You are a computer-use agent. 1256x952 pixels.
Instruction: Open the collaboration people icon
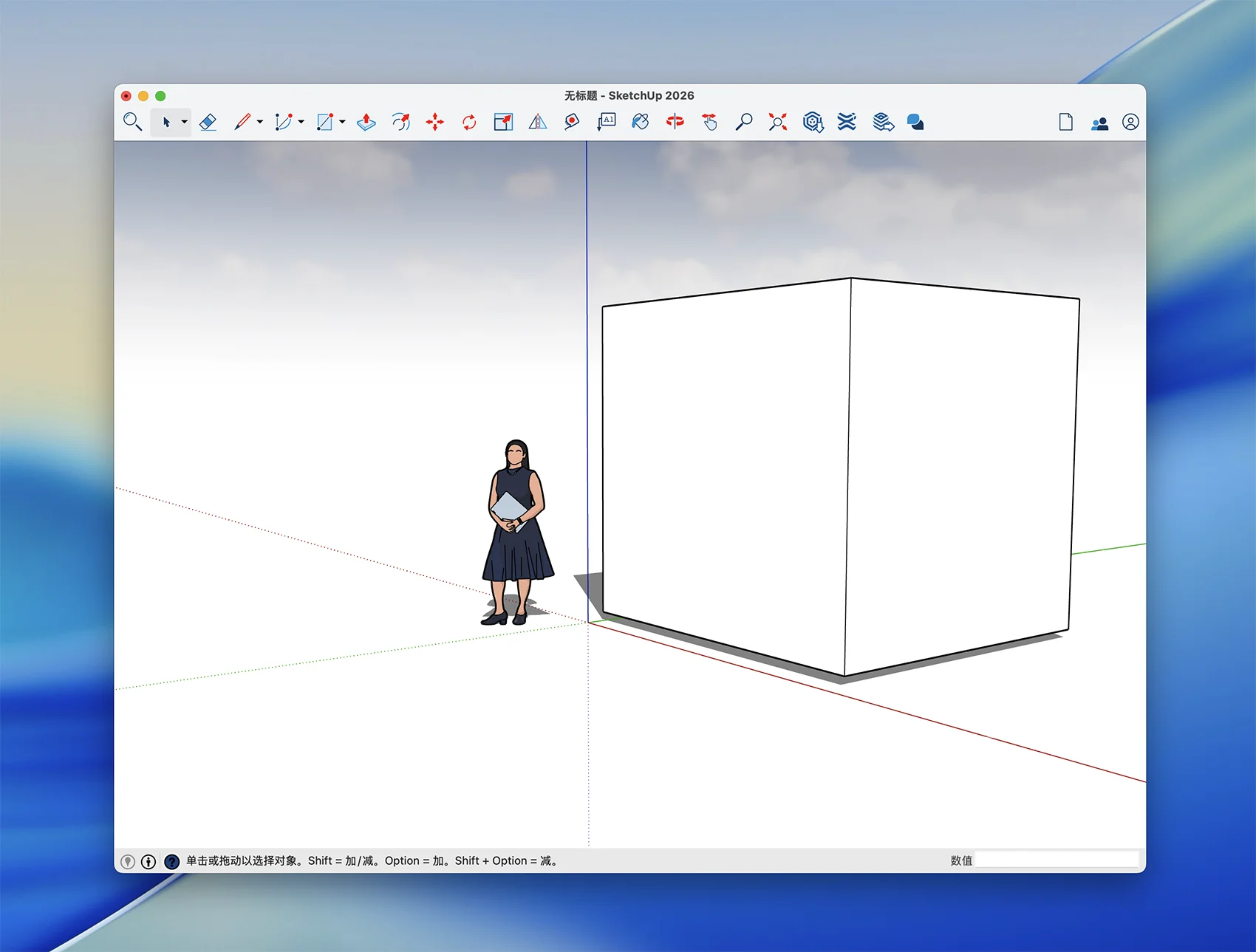point(1099,123)
